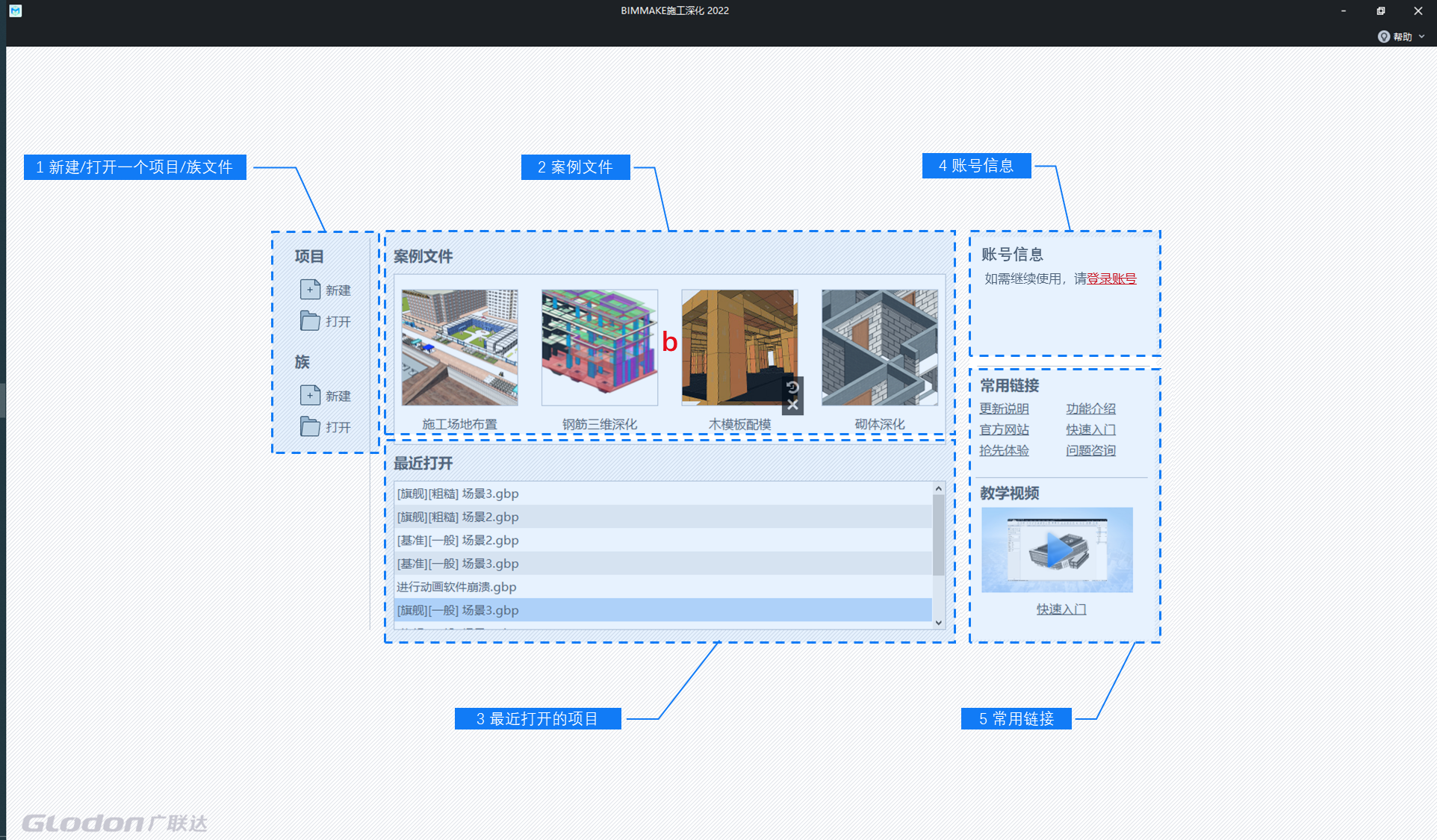This screenshot has width=1437, height=840.
Task: Click the recent list scroll down arrow
Action: pyautogui.click(x=939, y=623)
